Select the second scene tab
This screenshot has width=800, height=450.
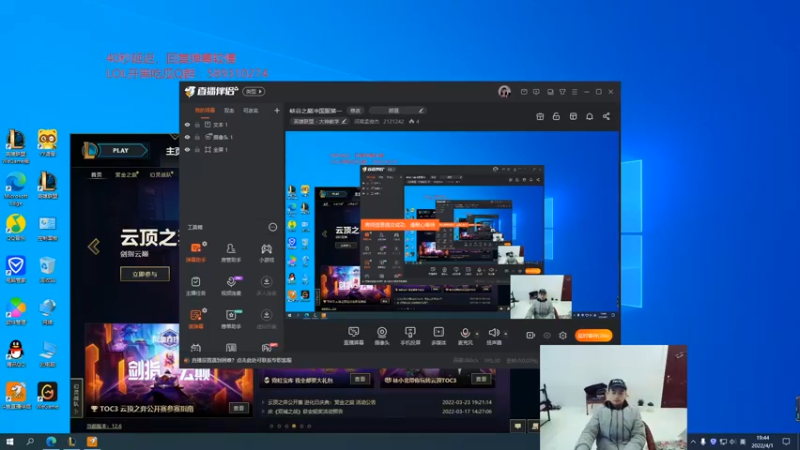pos(229,111)
